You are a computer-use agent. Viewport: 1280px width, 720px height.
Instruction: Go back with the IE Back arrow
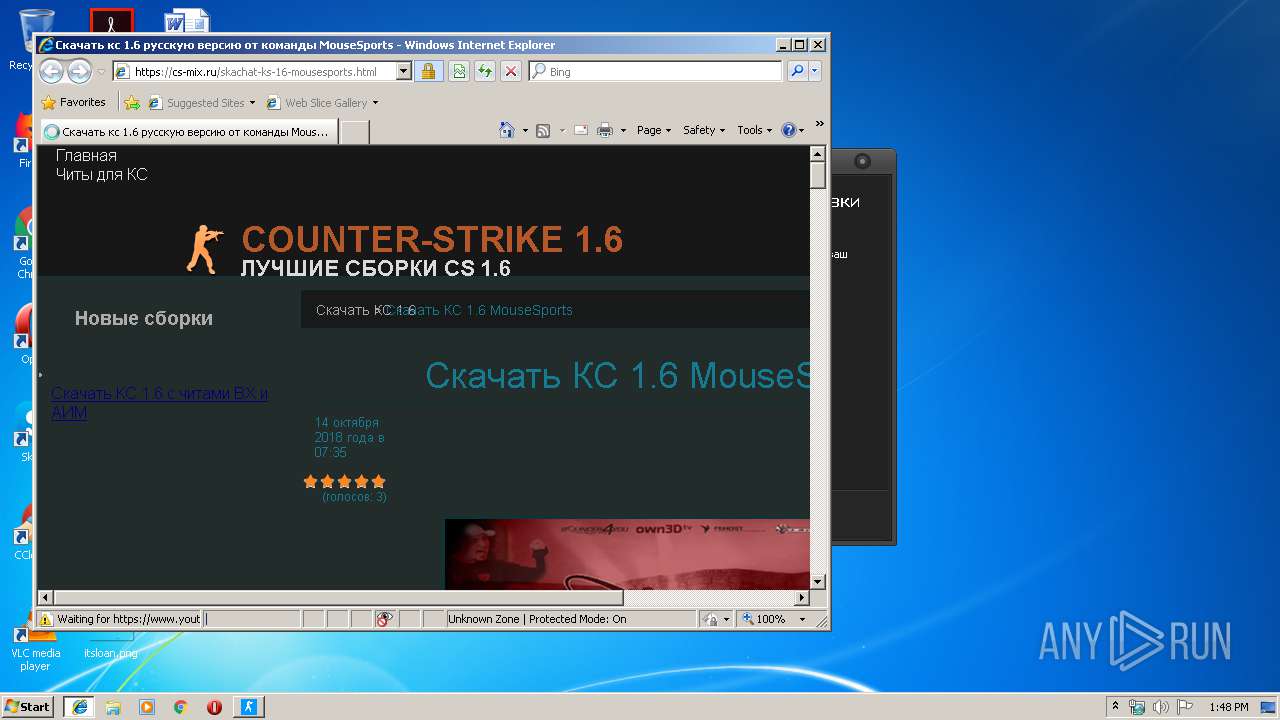pos(52,71)
